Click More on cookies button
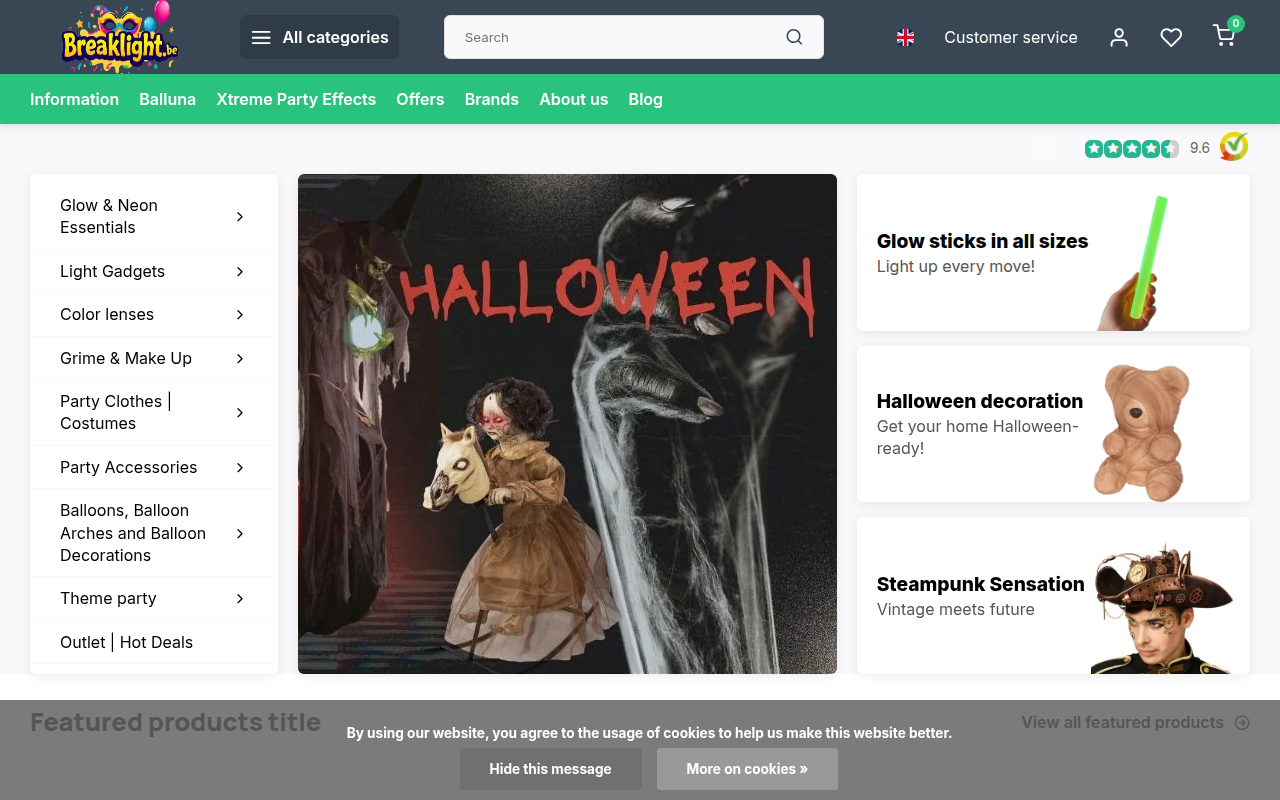Screen dimensions: 1280x800 pyautogui.click(x=747, y=769)
